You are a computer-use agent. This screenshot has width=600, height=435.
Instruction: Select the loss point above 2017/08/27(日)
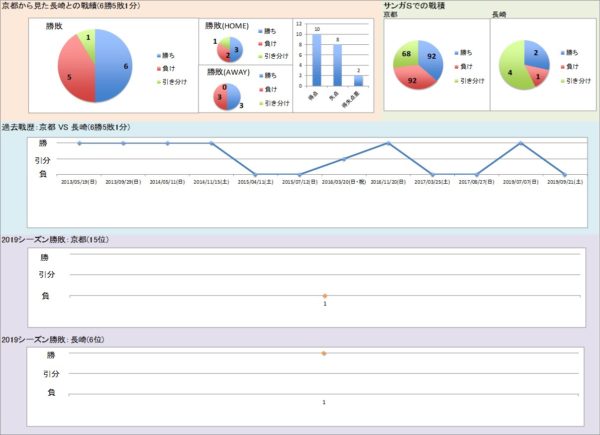(476, 174)
